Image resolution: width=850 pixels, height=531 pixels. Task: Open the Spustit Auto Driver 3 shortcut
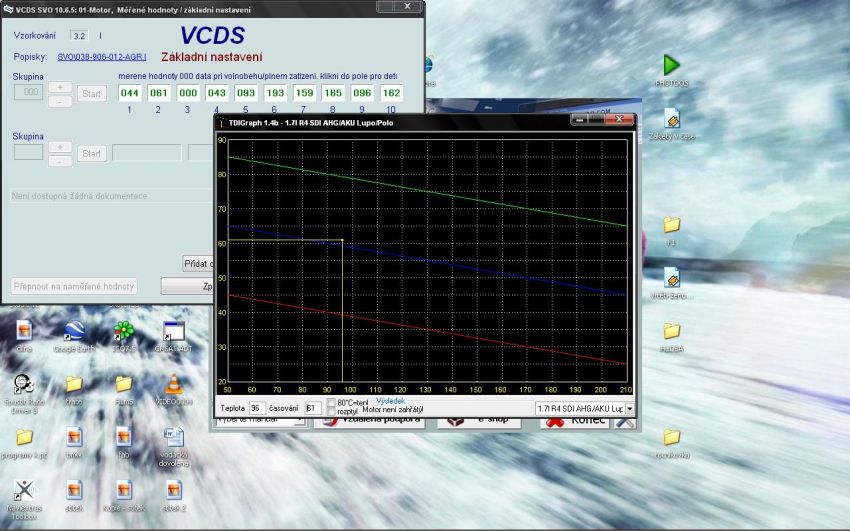tap(24, 385)
